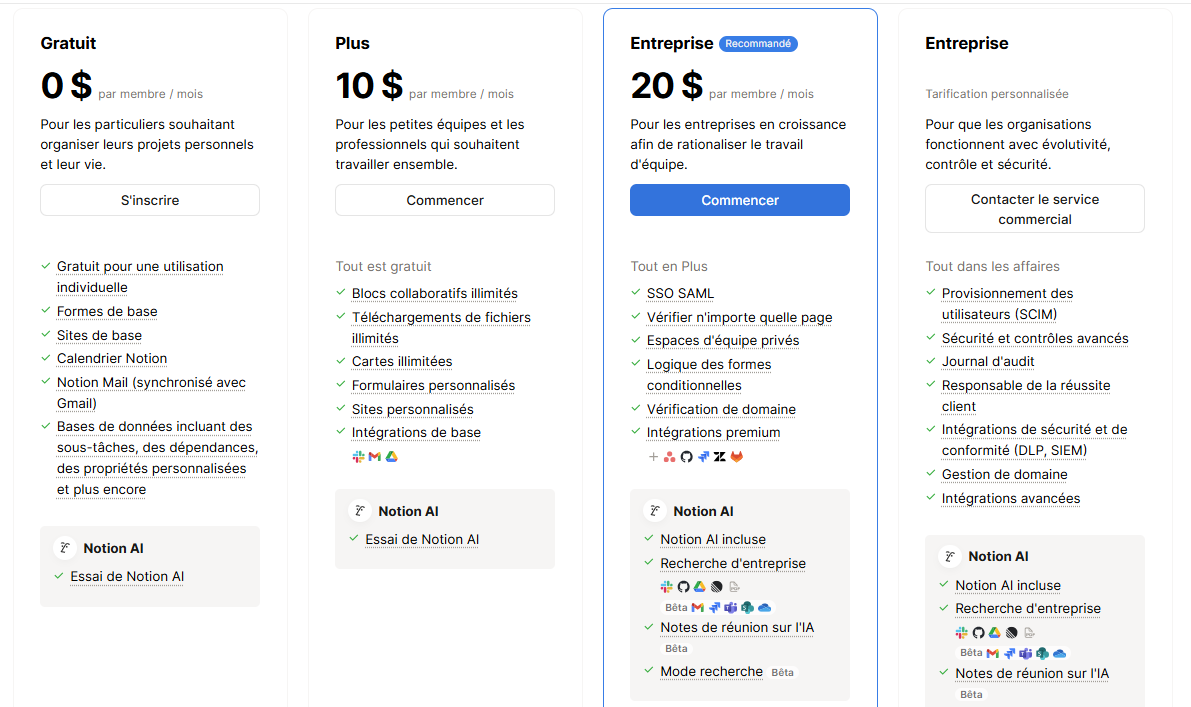Viewport: 1191px width, 707px height.
Task: Click the Notion AI logo in the Gratuit plan
Action: click(65, 548)
